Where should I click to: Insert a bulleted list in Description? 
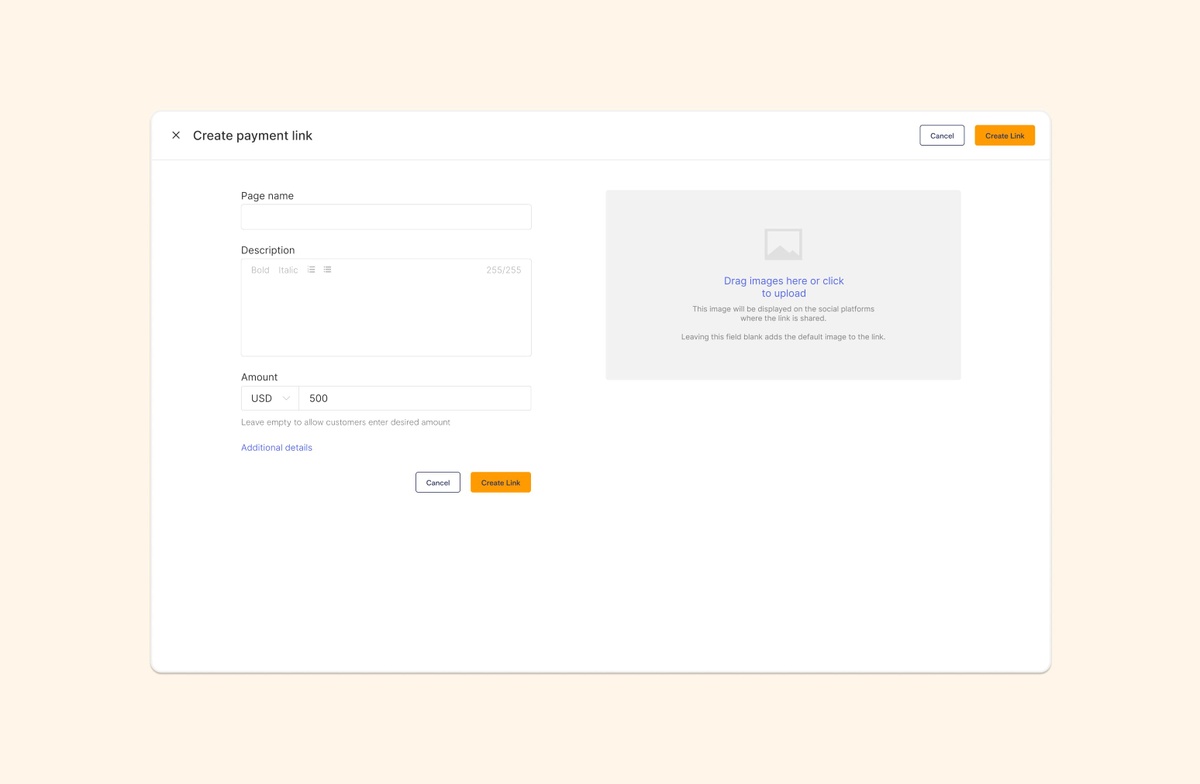(327, 270)
